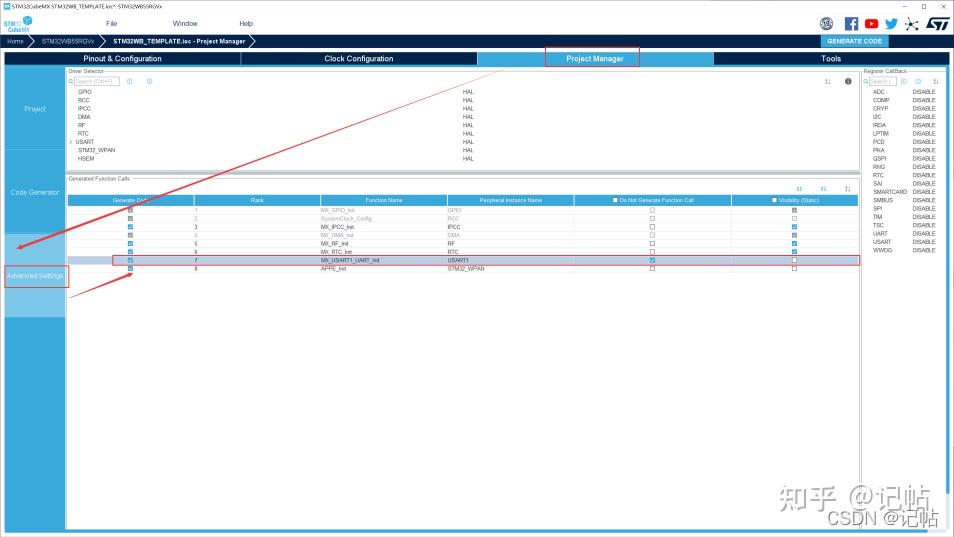Switch to Clock Configuration tab
Viewport: 954px width, 537px height.
(358, 58)
